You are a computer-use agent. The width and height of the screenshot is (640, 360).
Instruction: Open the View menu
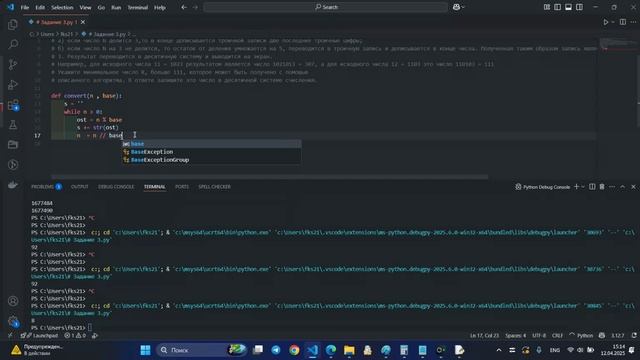coord(85,7)
